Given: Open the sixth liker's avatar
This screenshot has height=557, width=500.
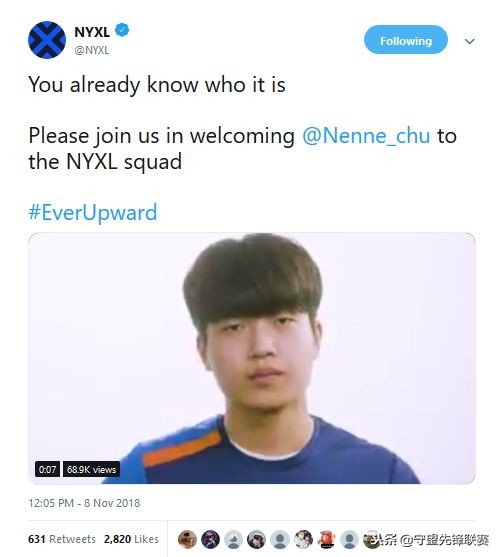Looking at the screenshot, I should [x=303, y=539].
